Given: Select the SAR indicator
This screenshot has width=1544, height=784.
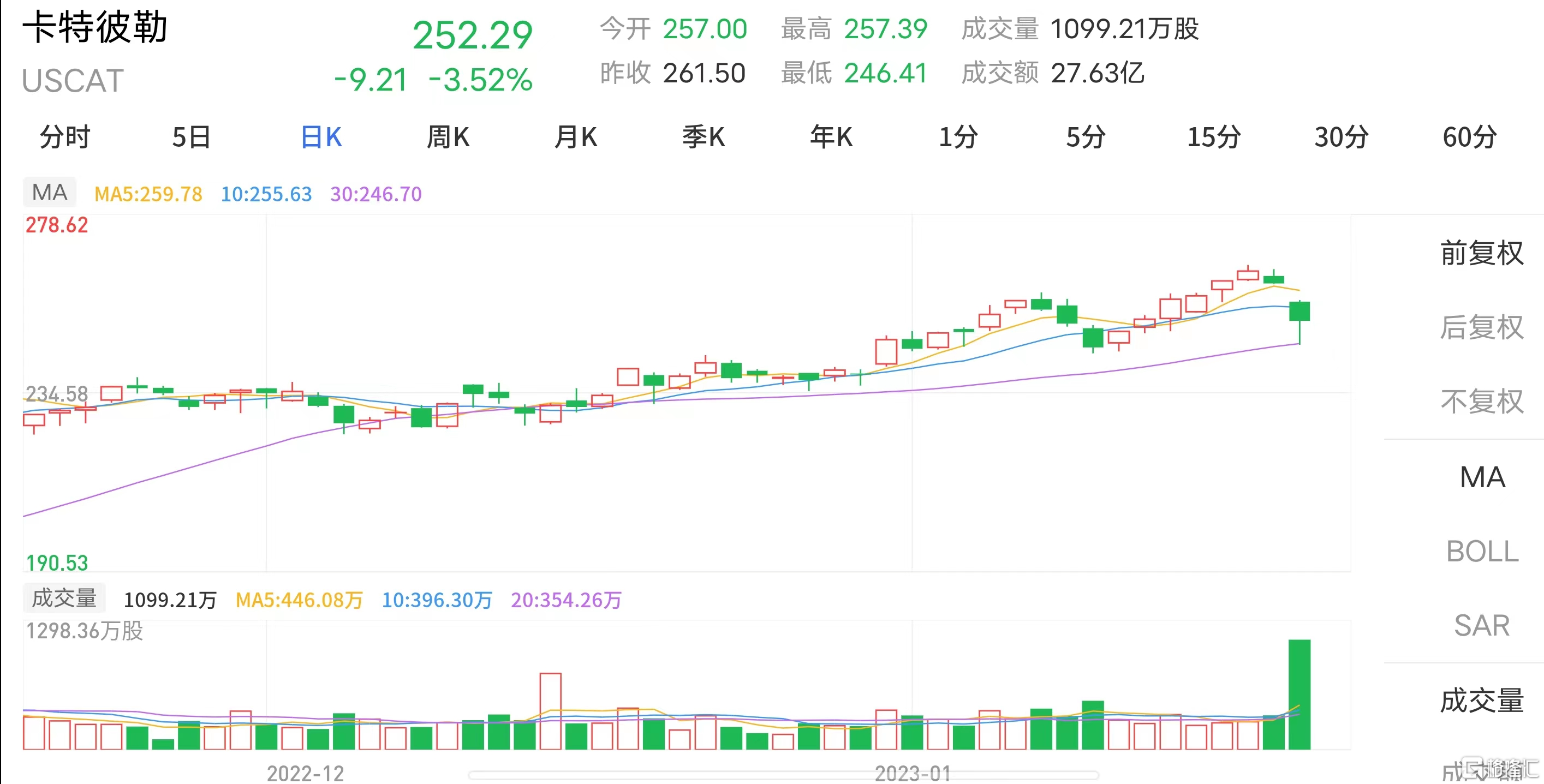Looking at the screenshot, I should tap(1482, 626).
